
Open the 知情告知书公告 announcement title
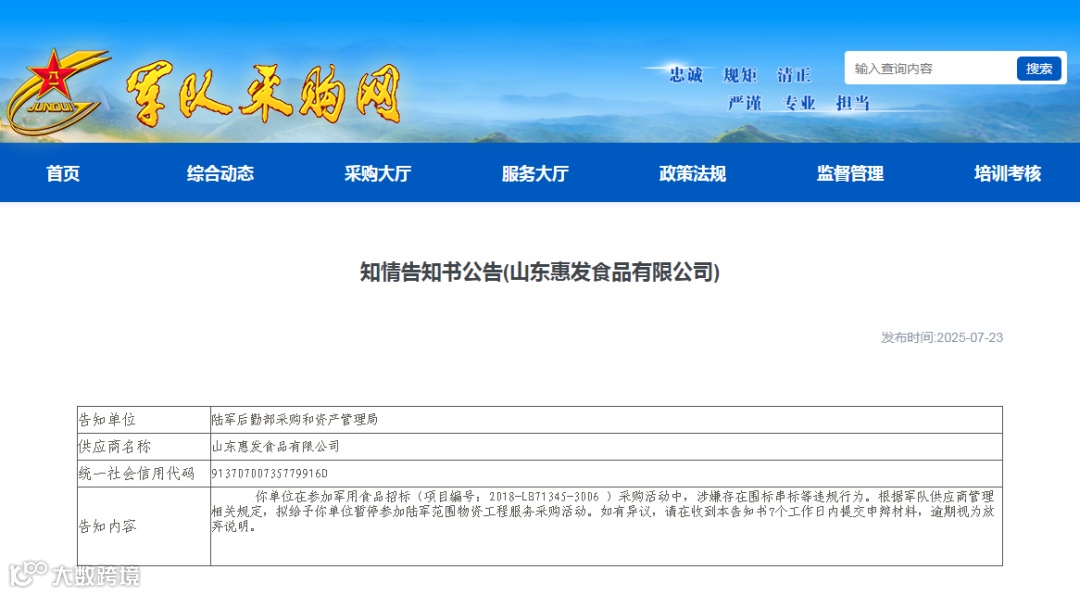pyautogui.click(x=540, y=272)
